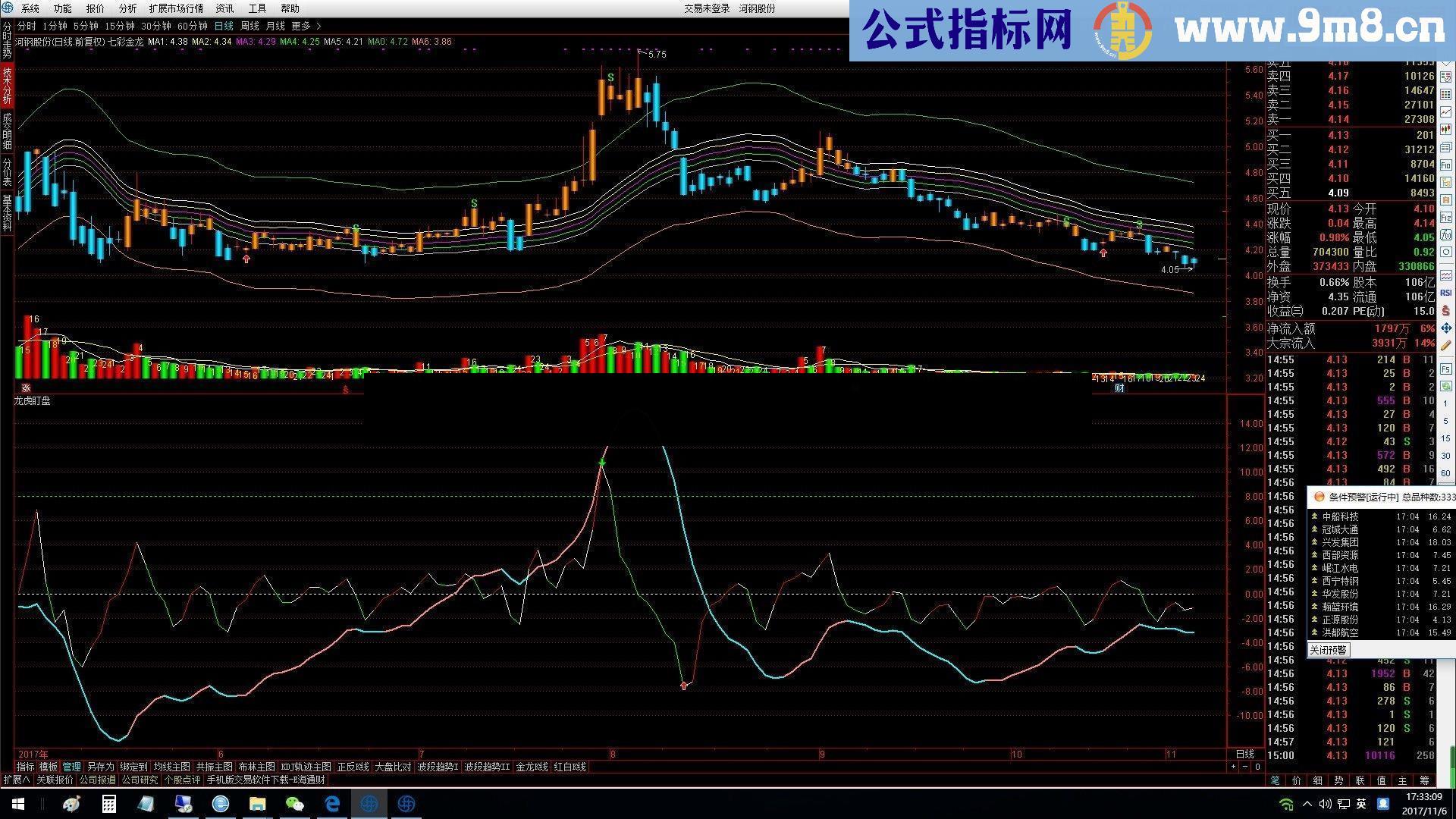Click the Windows Start button
Image resolution: width=1456 pixels, height=819 pixels.
pos(17,804)
